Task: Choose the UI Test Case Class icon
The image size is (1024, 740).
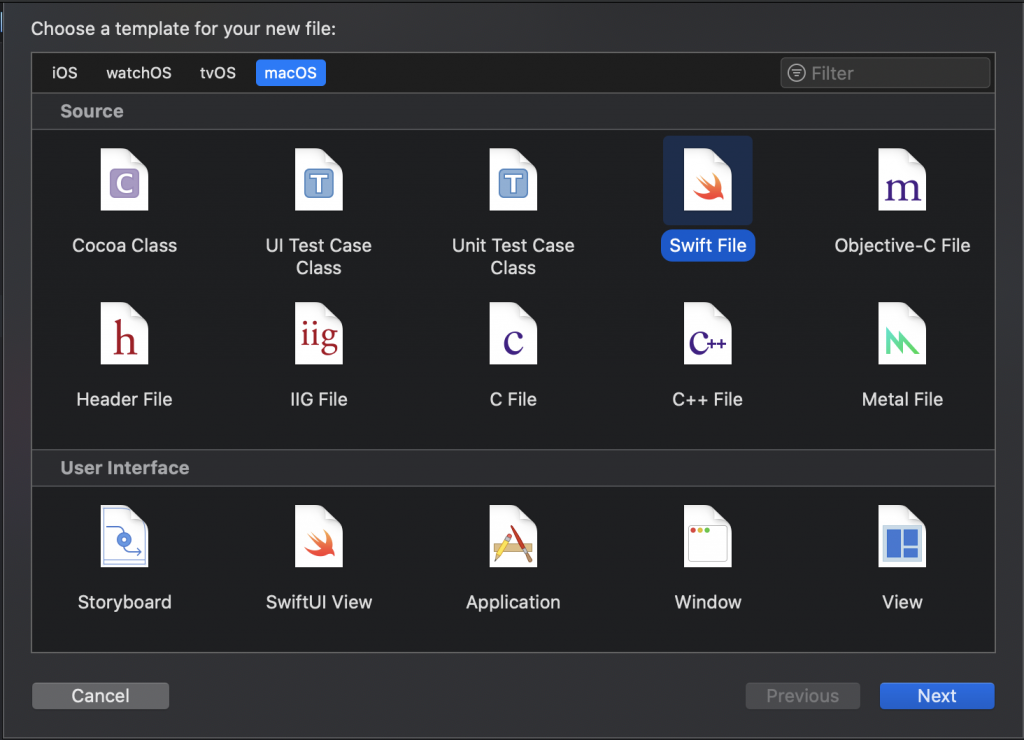Action: [319, 180]
